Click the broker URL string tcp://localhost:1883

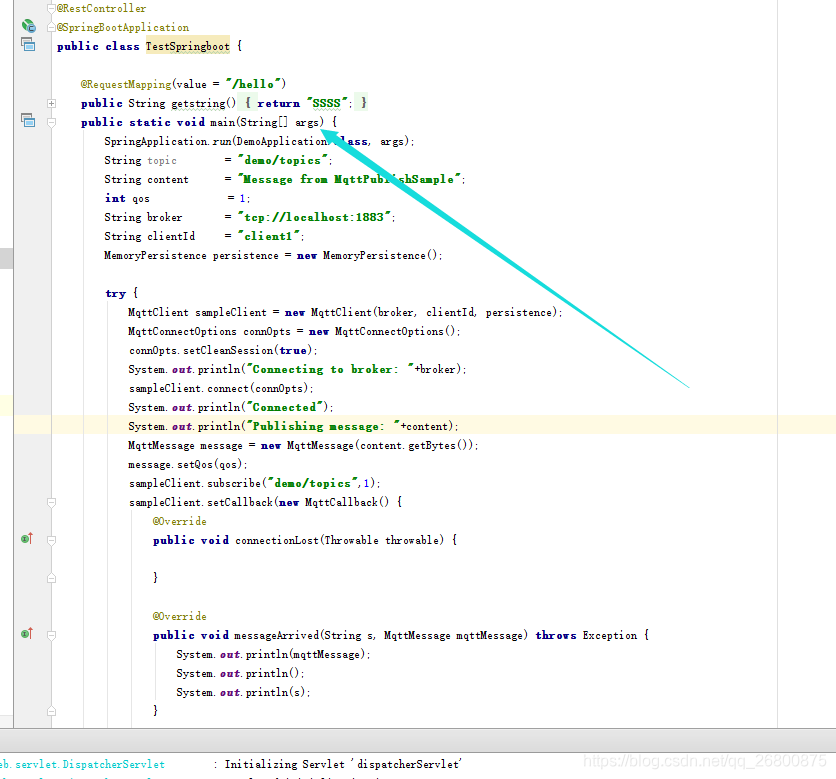point(317,217)
